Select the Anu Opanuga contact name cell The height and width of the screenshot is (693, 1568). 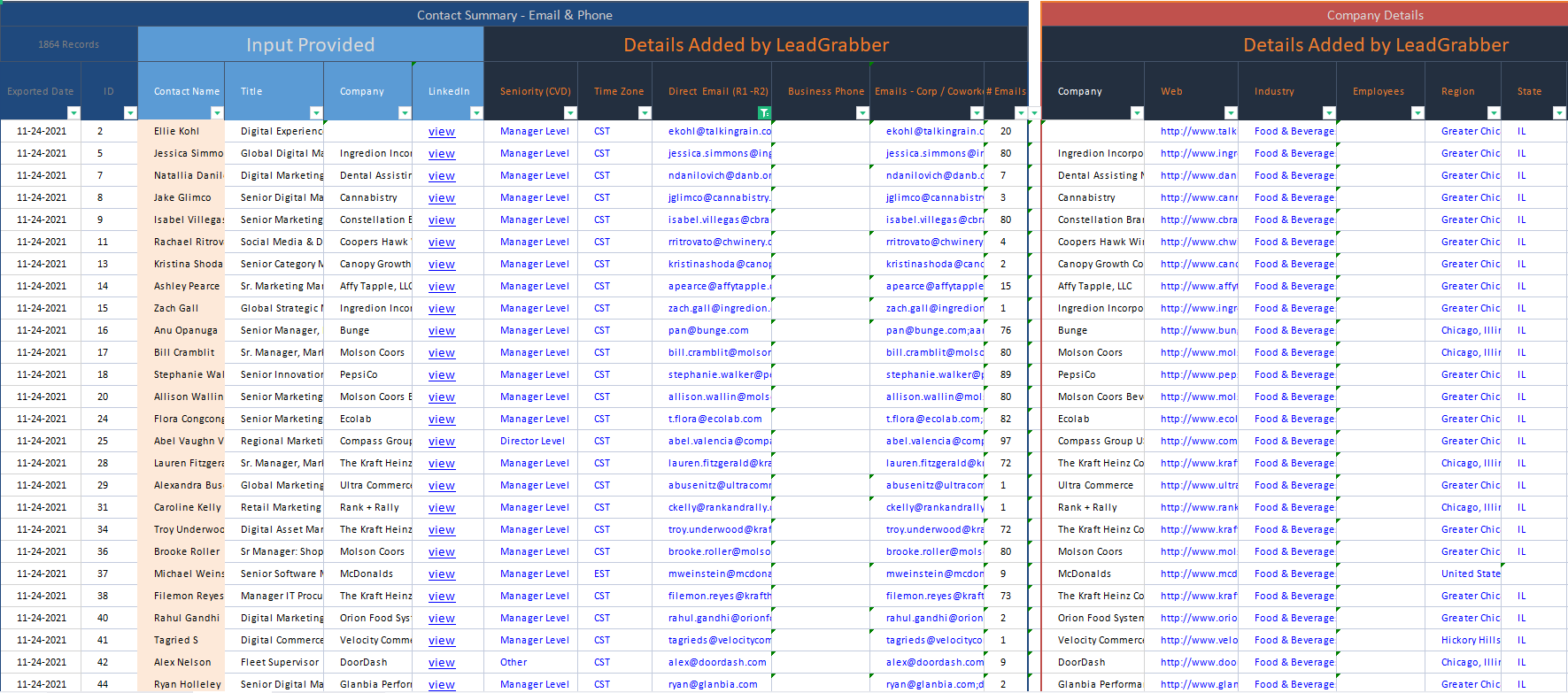[x=182, y=330]
